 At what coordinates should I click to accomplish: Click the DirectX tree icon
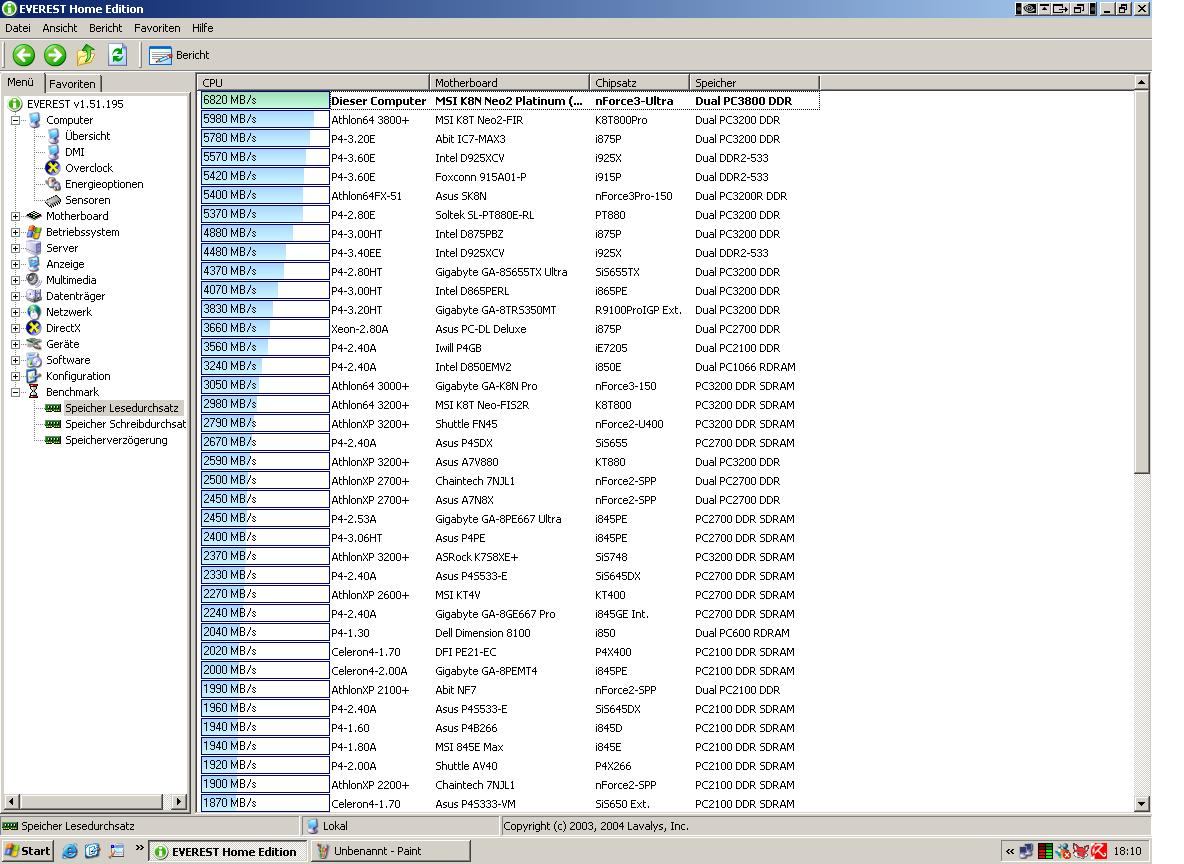[34, 328]
